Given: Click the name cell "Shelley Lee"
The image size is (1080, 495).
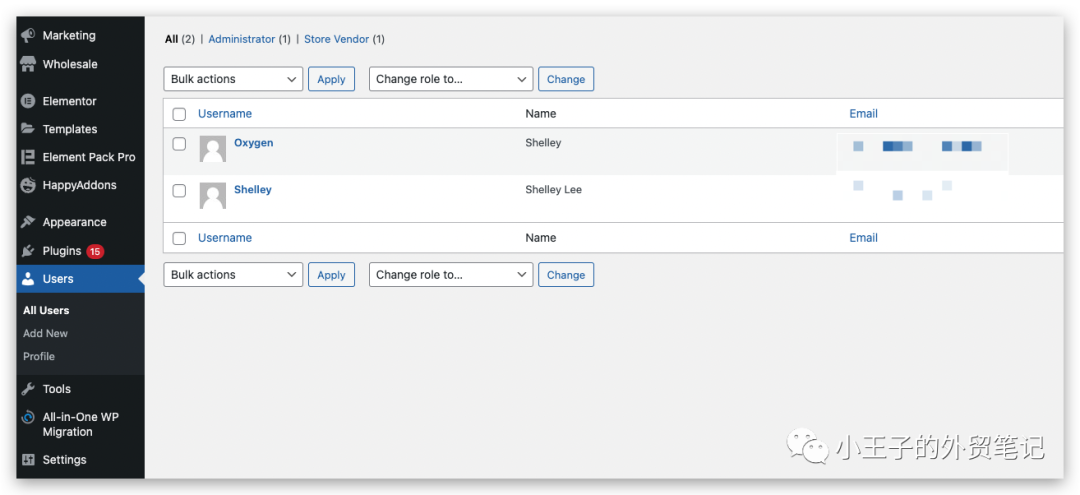Looking at the screenshot, I should click(x=553, y=189).
